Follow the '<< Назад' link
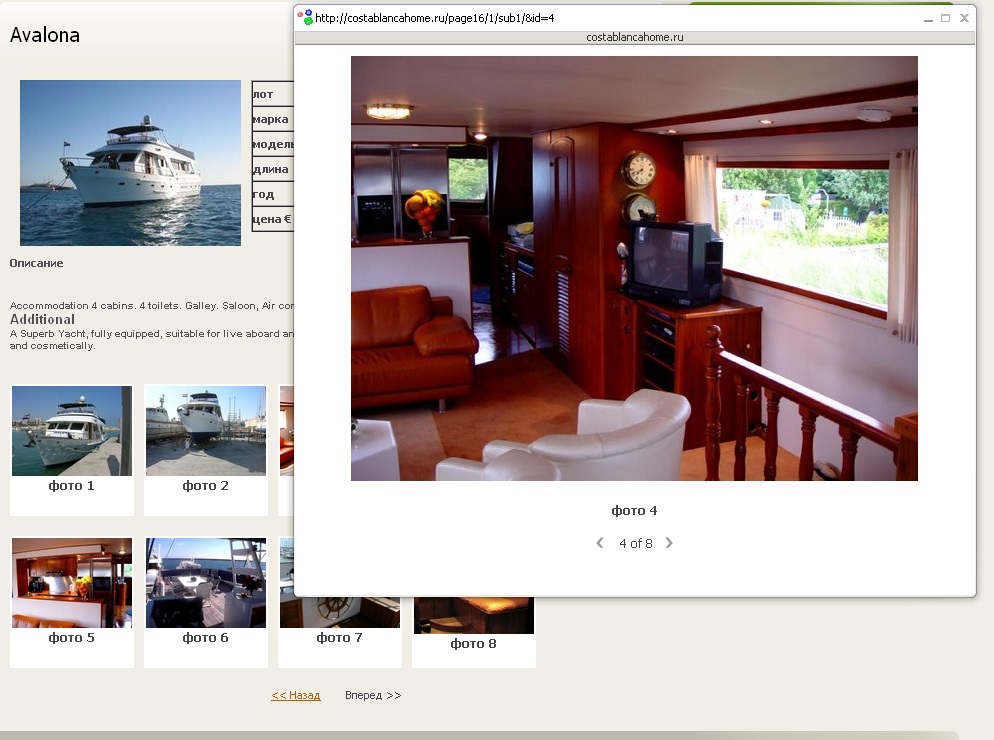 [295, 695]
